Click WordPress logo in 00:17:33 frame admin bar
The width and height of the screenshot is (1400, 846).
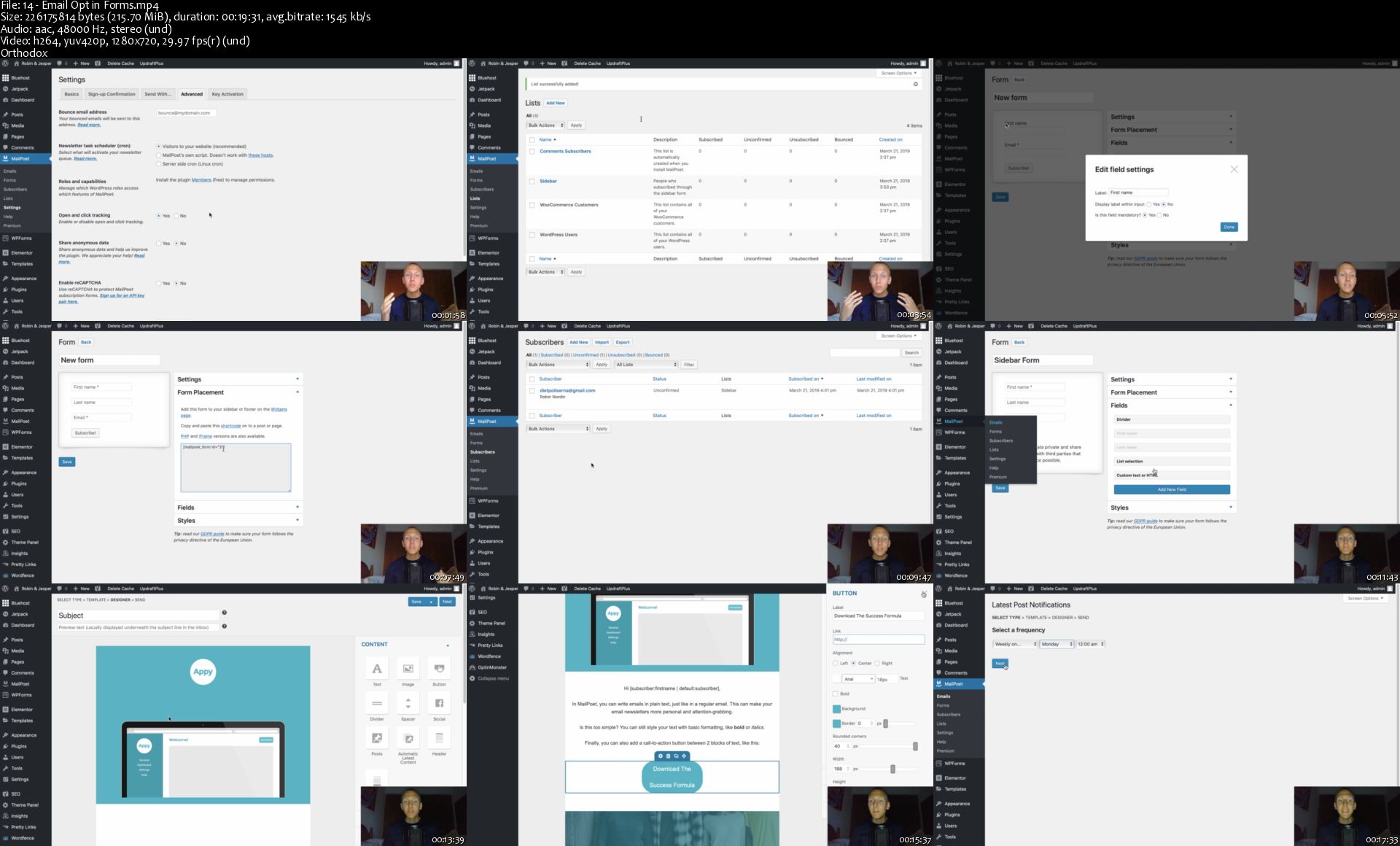(939, 589)
